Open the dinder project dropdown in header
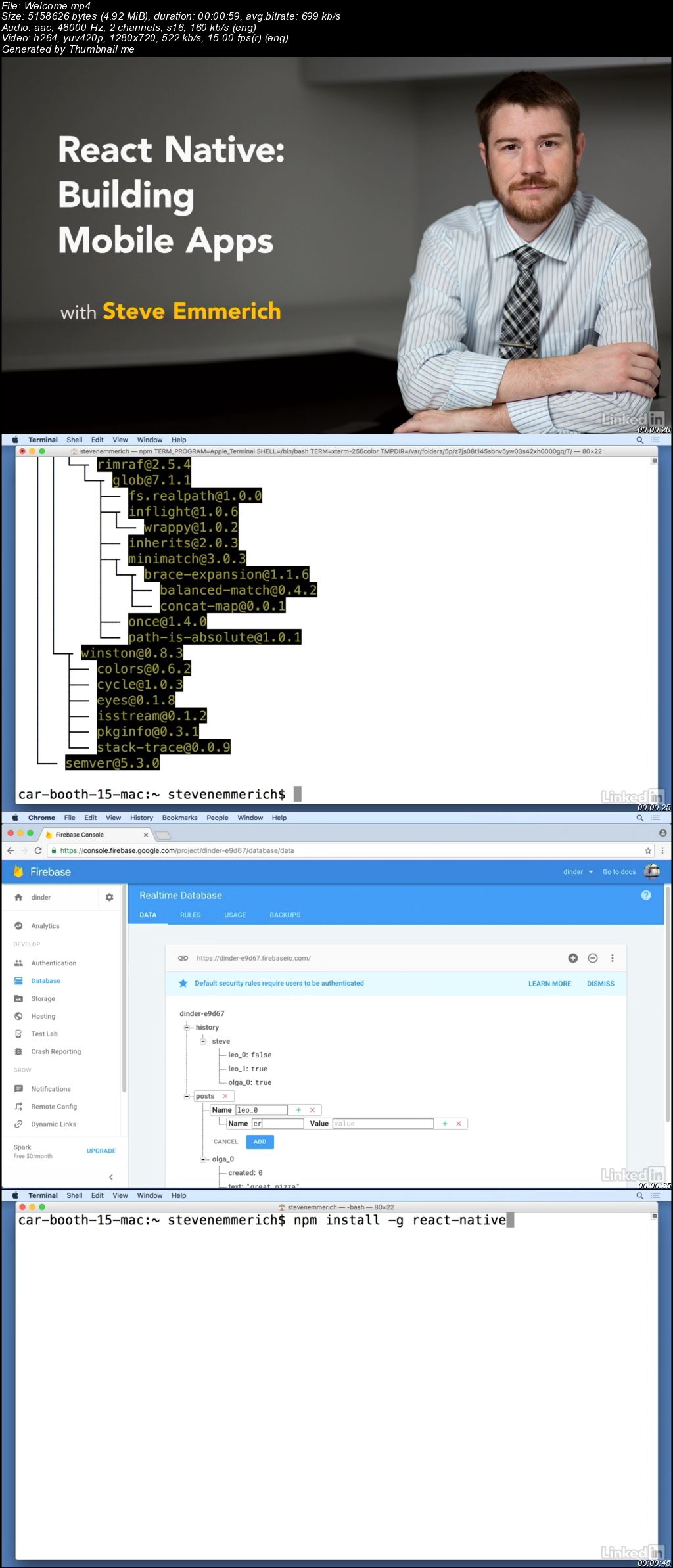The height and width of the screenshot is (1568, 673). [578, 872]
